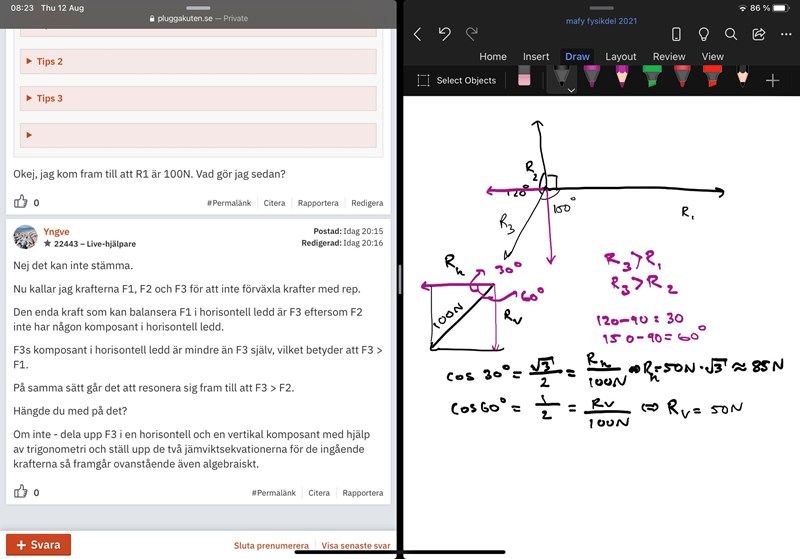Go back from the notebook page
The image size is (800, 559).
pos(417,34)
